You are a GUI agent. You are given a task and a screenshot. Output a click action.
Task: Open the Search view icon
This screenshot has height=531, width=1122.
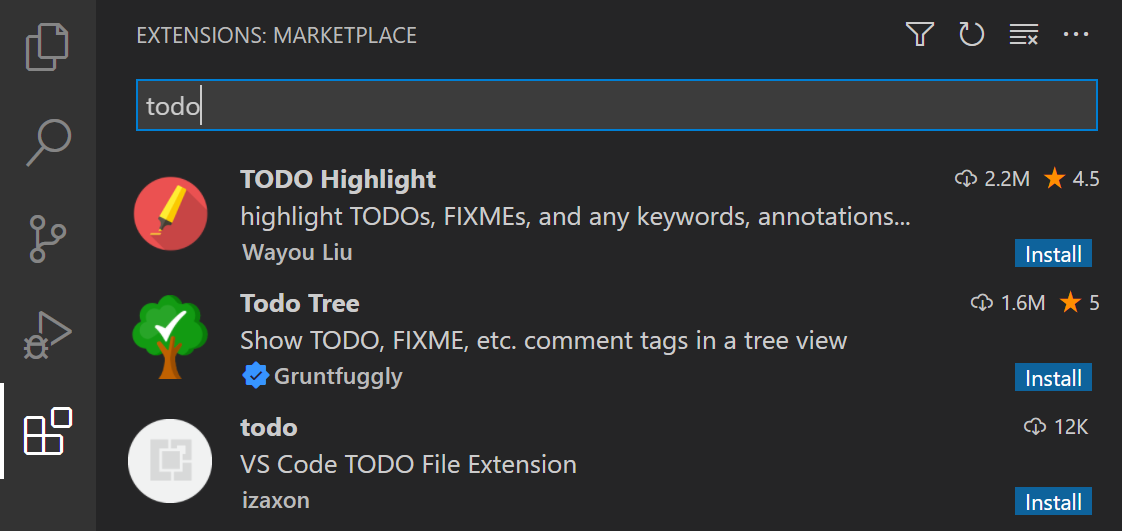pyautogui.click(x=48, y=142)
